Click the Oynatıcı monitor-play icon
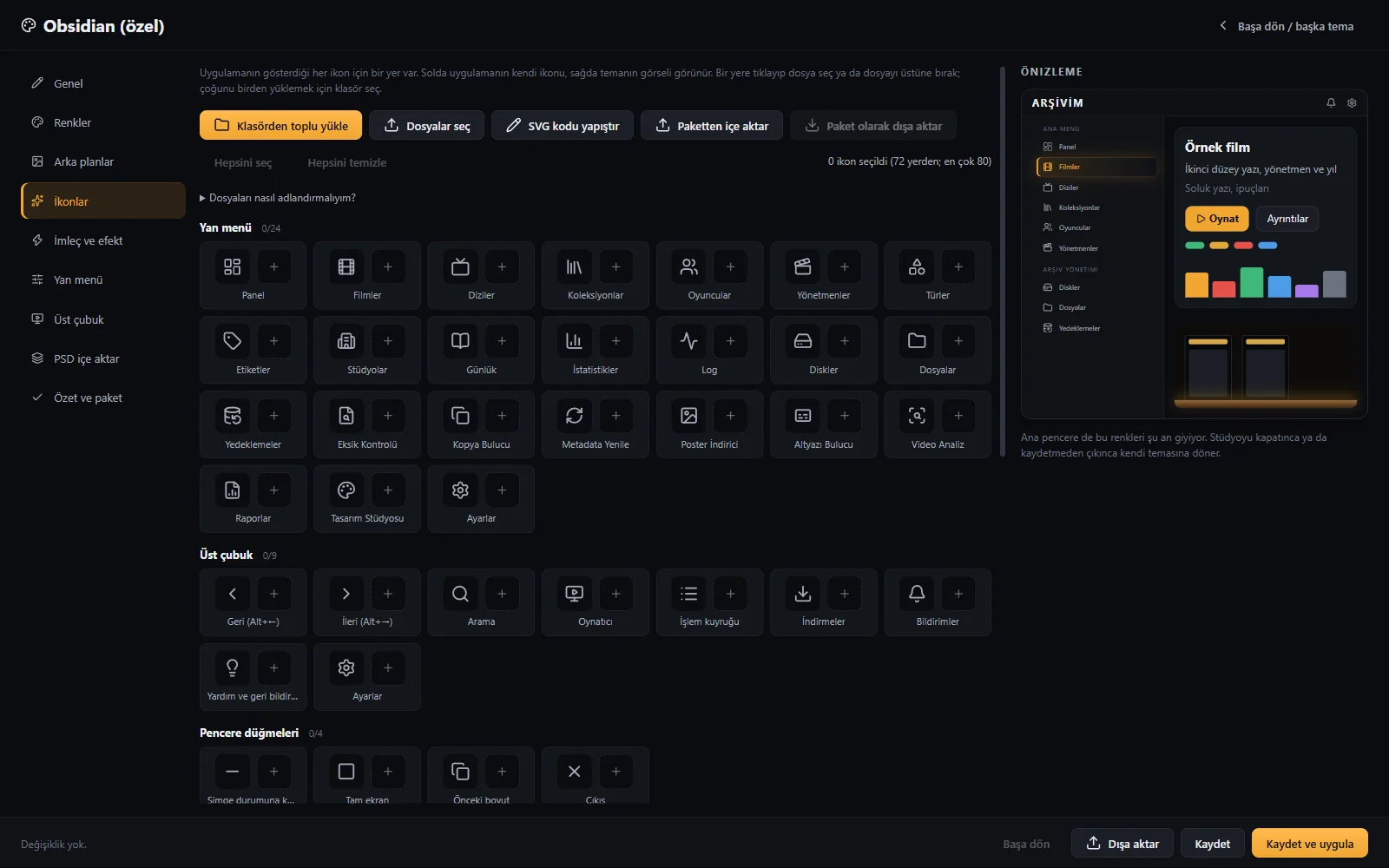Image resolution: width=1389 pixels, height=868 pixels. 575,594
